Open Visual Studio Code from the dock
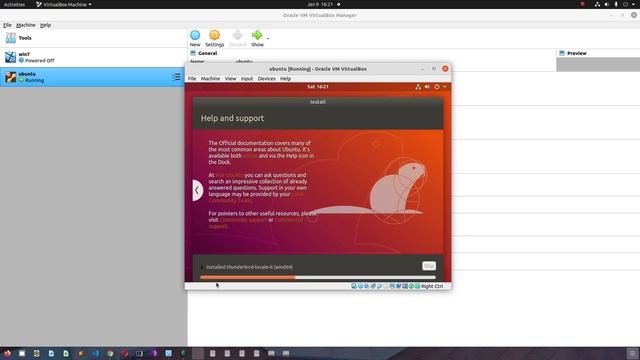This screenshot has height=360, width=640. (x=95, y=353)
